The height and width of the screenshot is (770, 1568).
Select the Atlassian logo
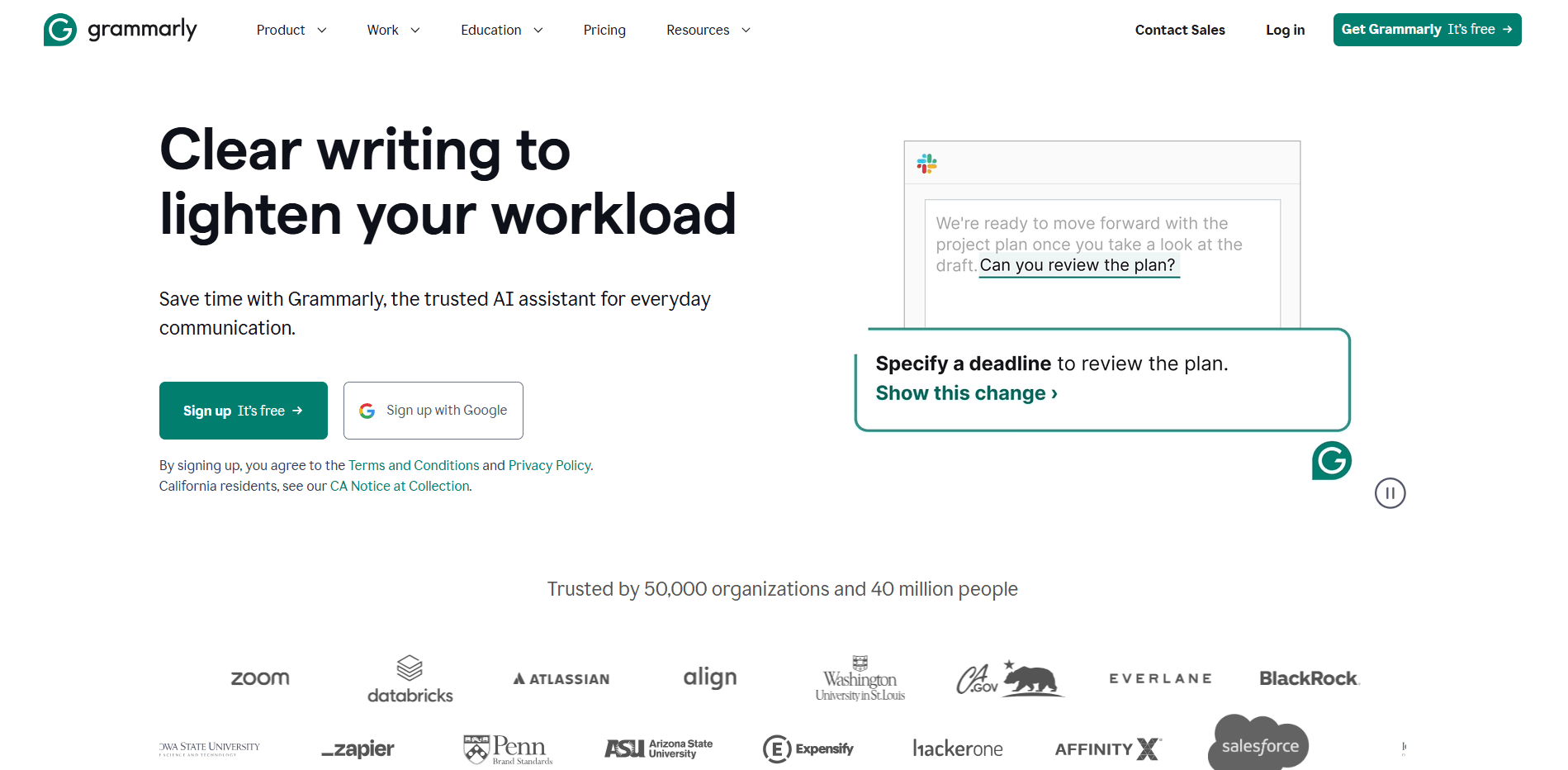pyautogui.click(x=560, y=677)
